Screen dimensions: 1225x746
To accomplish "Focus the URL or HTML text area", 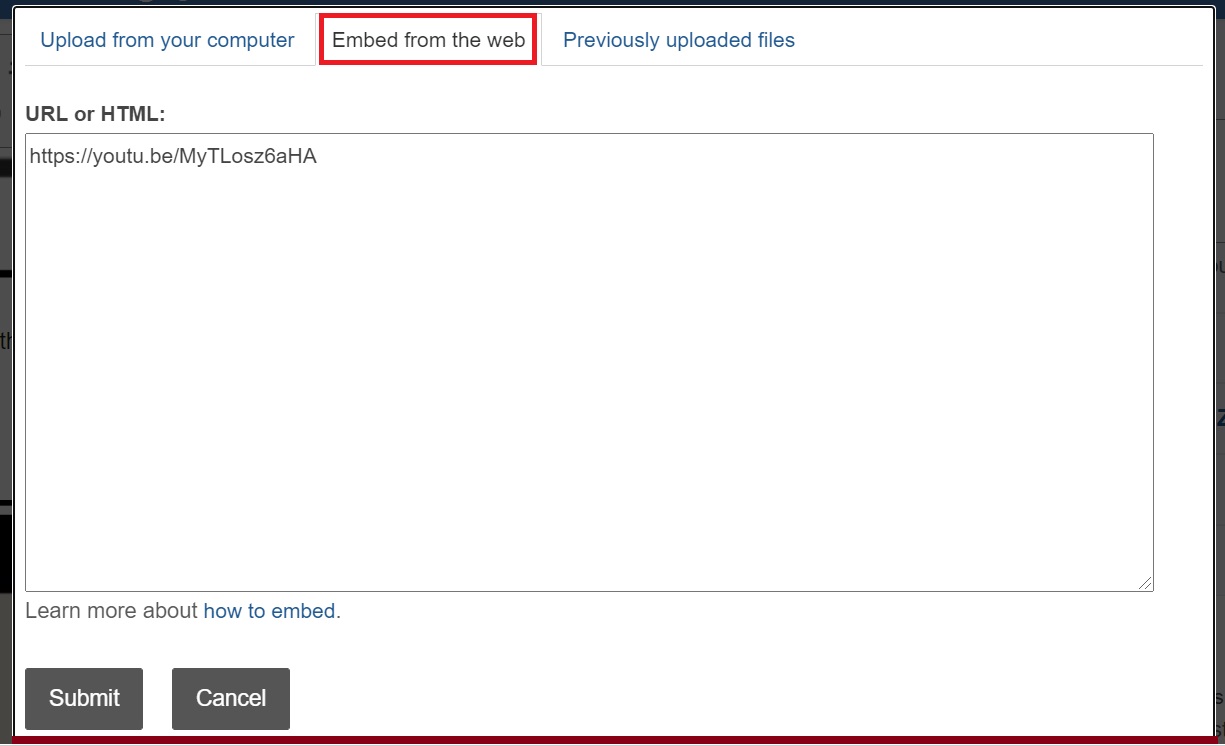I will click(589, 362).
